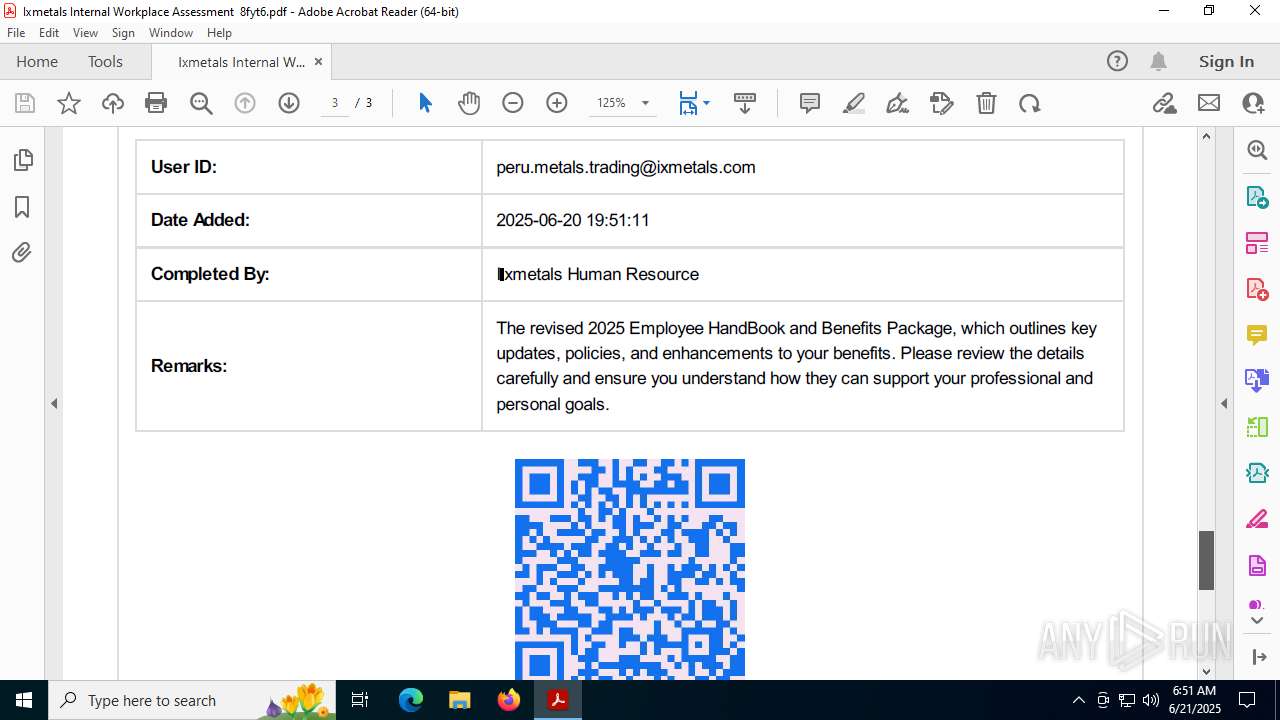Screen dimensions: 1280x720
Task: Open the Compress PDF tool in right pane
Action: [1257, 473]
